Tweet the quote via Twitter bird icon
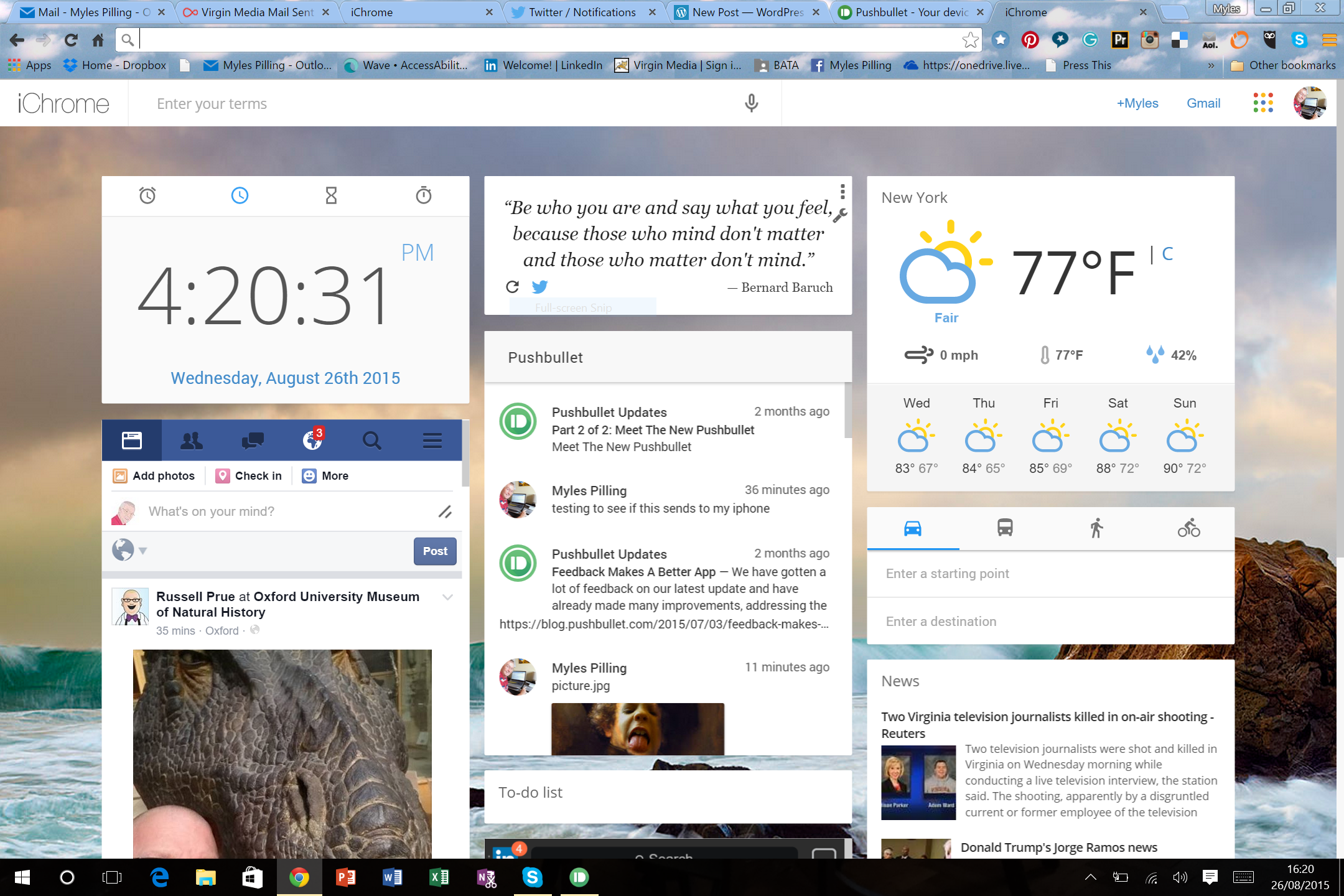The width and height of the screenshot is (1344, 896). pos(539,287)
